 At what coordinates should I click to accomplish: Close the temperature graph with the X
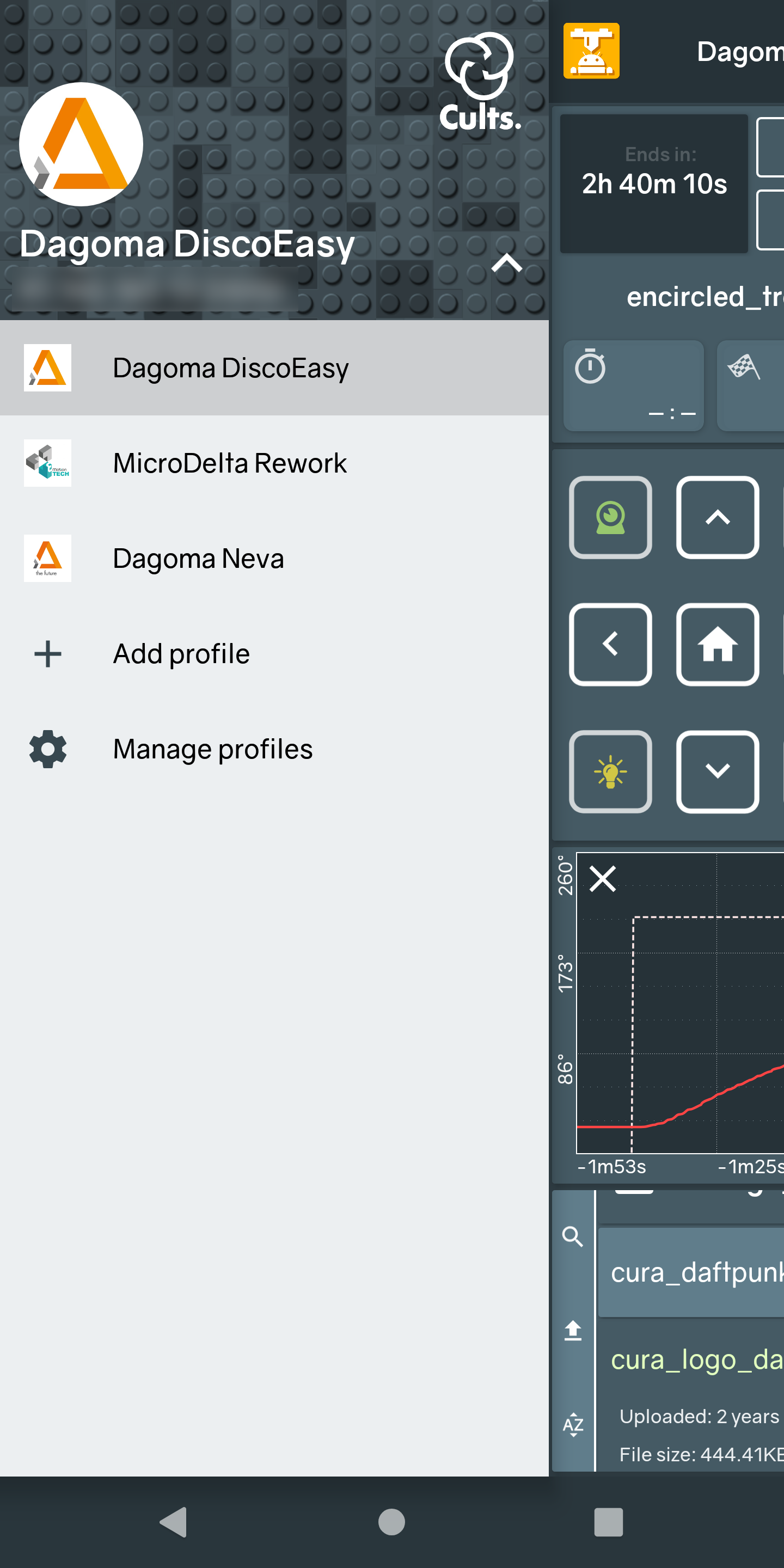603,878
